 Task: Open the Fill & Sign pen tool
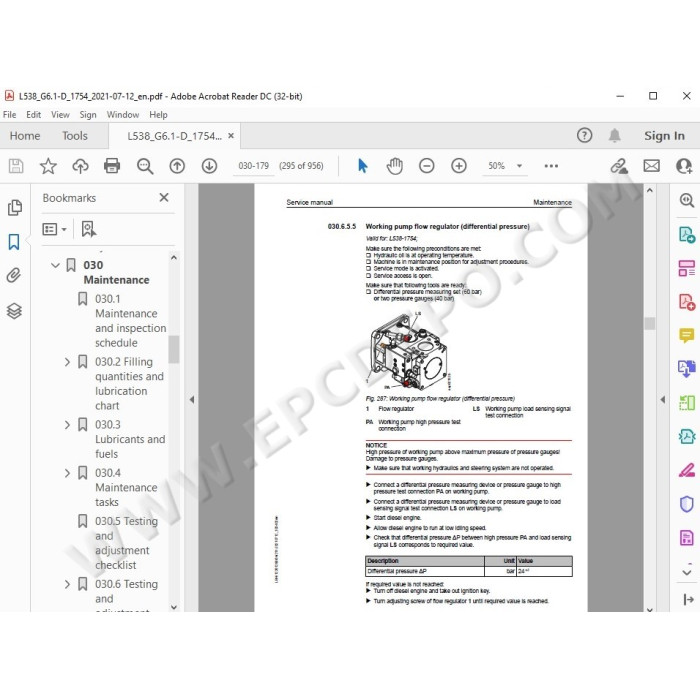687,470
